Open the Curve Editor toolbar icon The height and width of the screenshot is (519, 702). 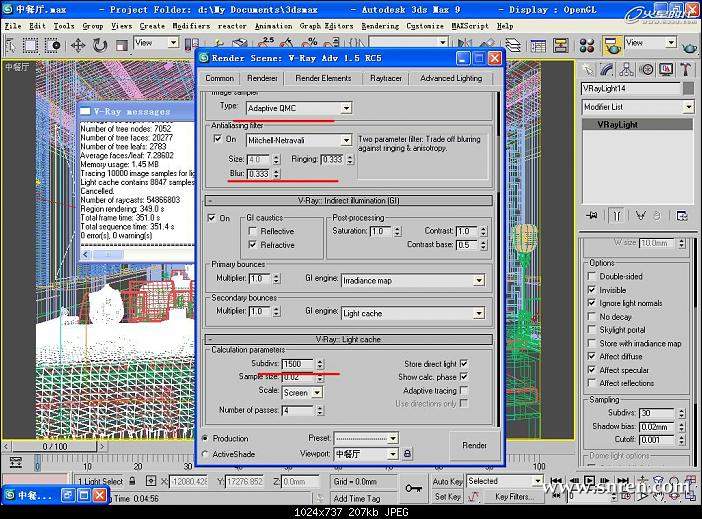pos(538,45)
